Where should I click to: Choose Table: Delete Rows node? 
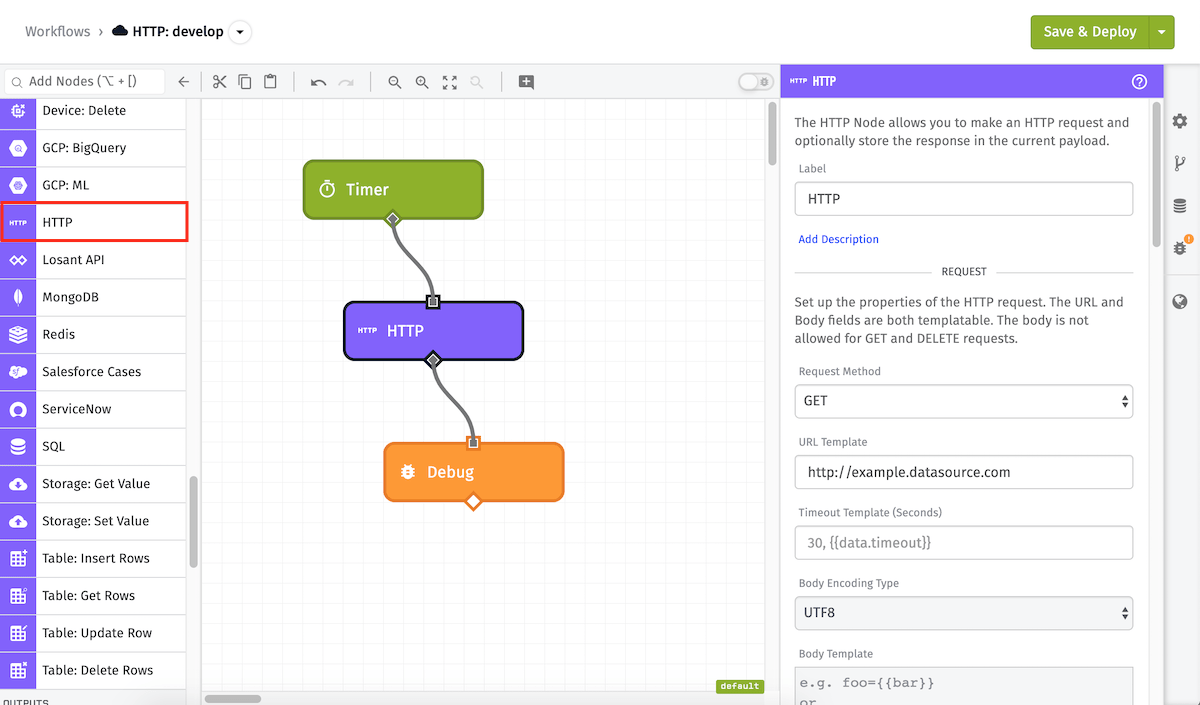tap(93, 670)
